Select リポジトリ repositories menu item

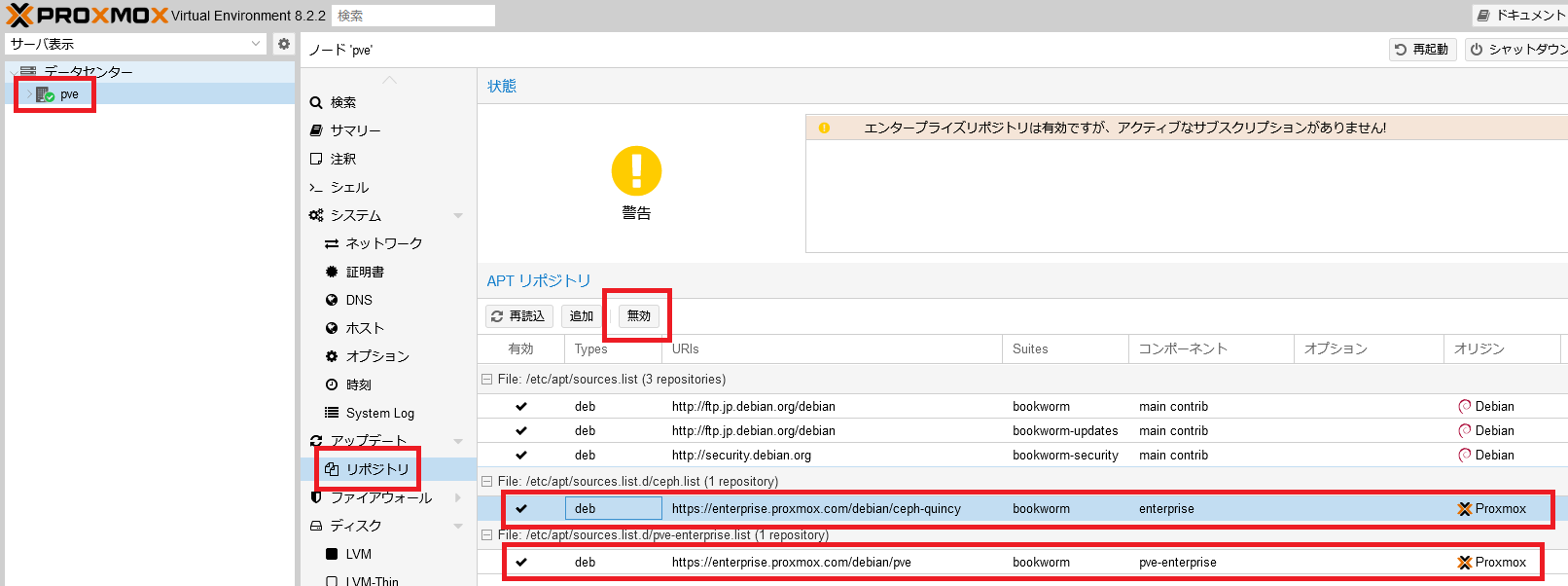pos(368,469)
